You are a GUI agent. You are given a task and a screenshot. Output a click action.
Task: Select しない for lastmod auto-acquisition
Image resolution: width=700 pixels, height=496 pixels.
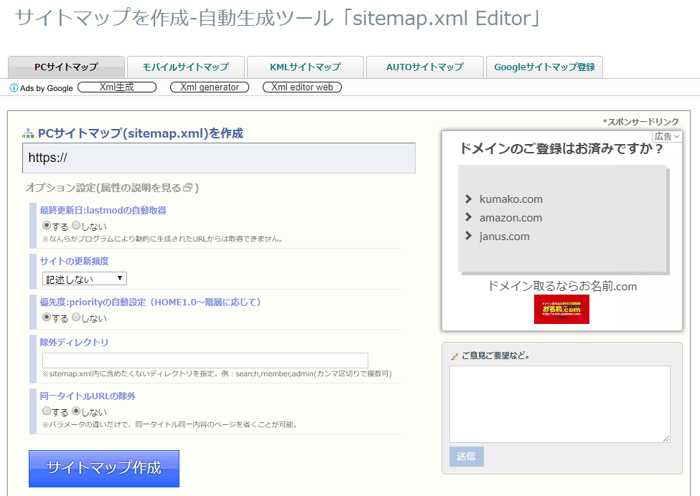tap(76, 225)
